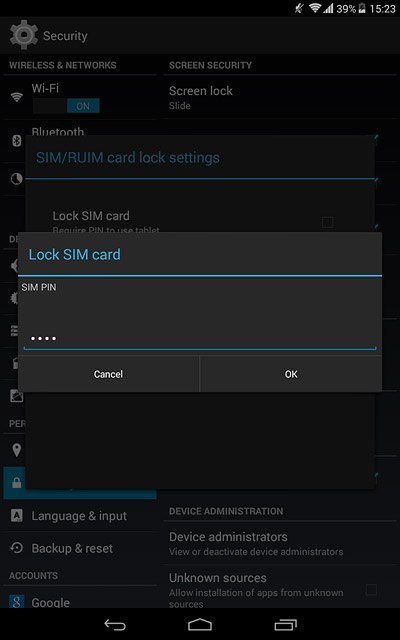Tap the Android home navigation button

tap(200, 624)
